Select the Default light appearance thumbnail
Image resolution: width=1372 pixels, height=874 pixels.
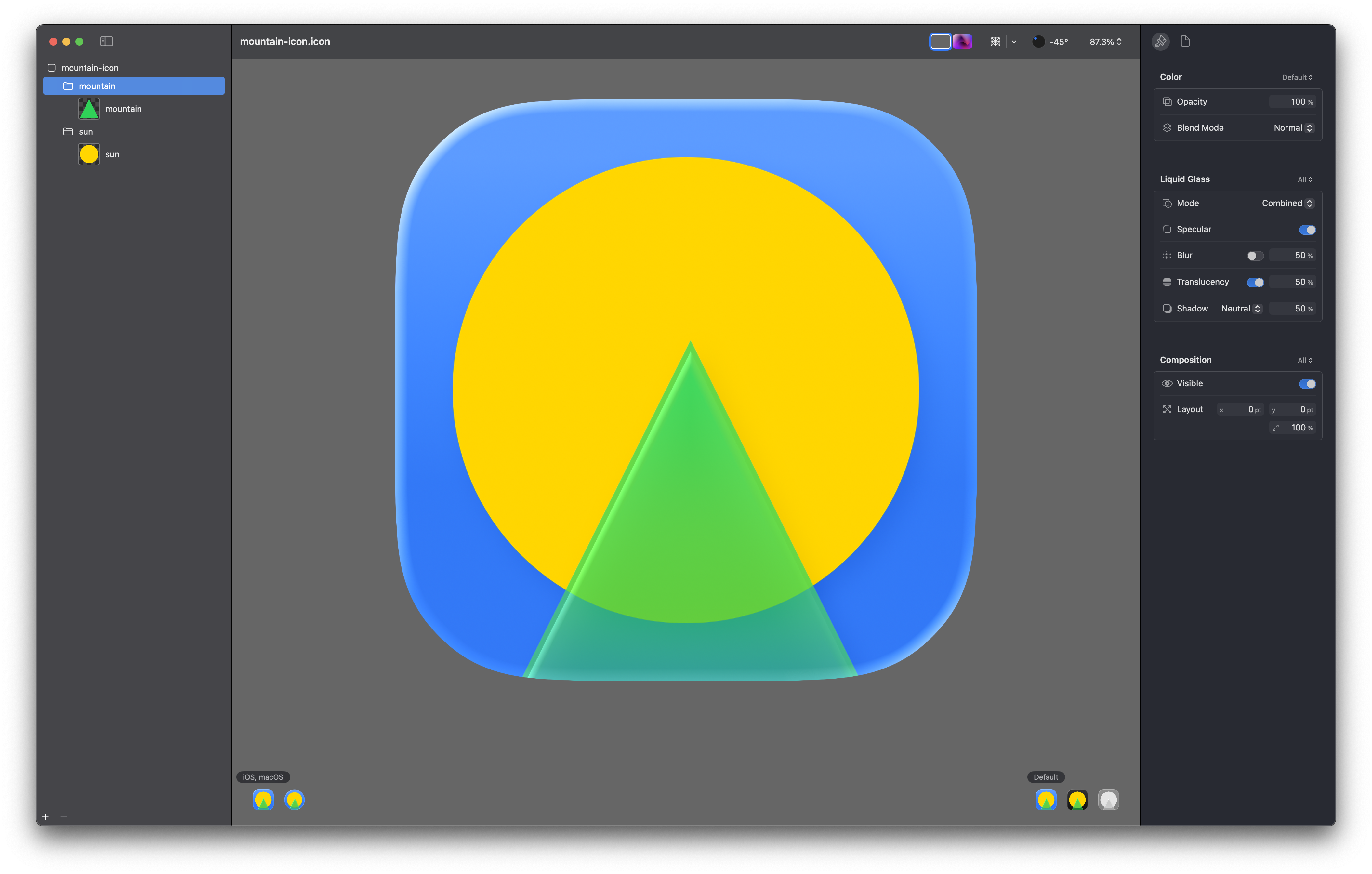tap(1046, 800)
